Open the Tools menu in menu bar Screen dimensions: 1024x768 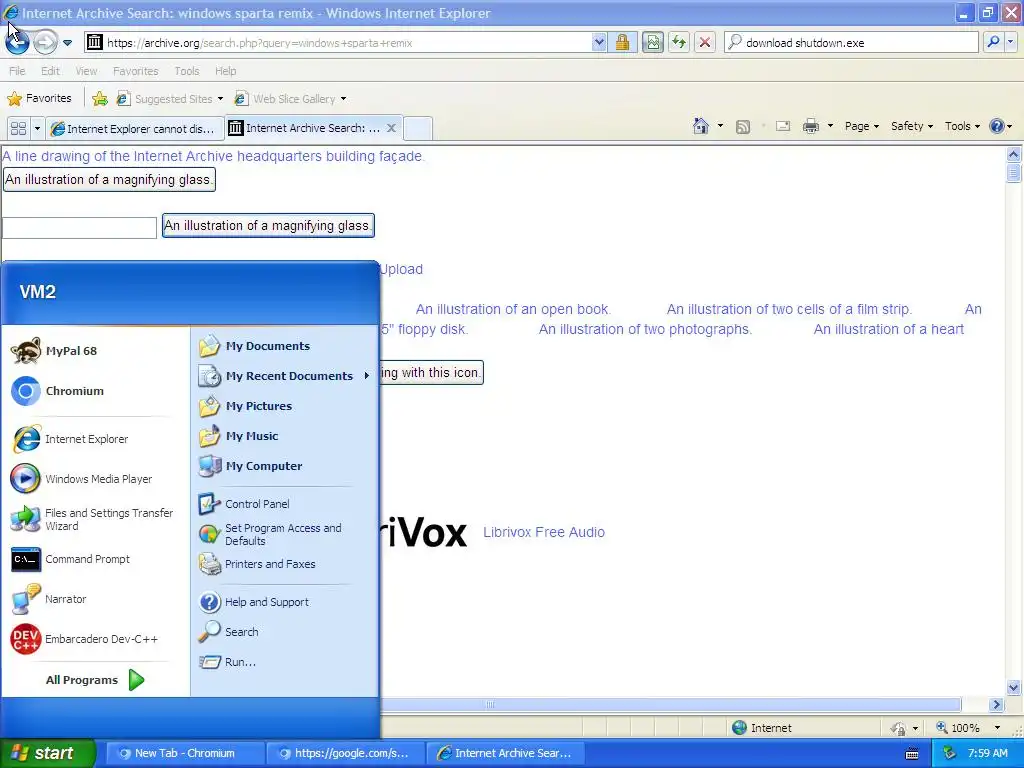(x=186, y=71)
